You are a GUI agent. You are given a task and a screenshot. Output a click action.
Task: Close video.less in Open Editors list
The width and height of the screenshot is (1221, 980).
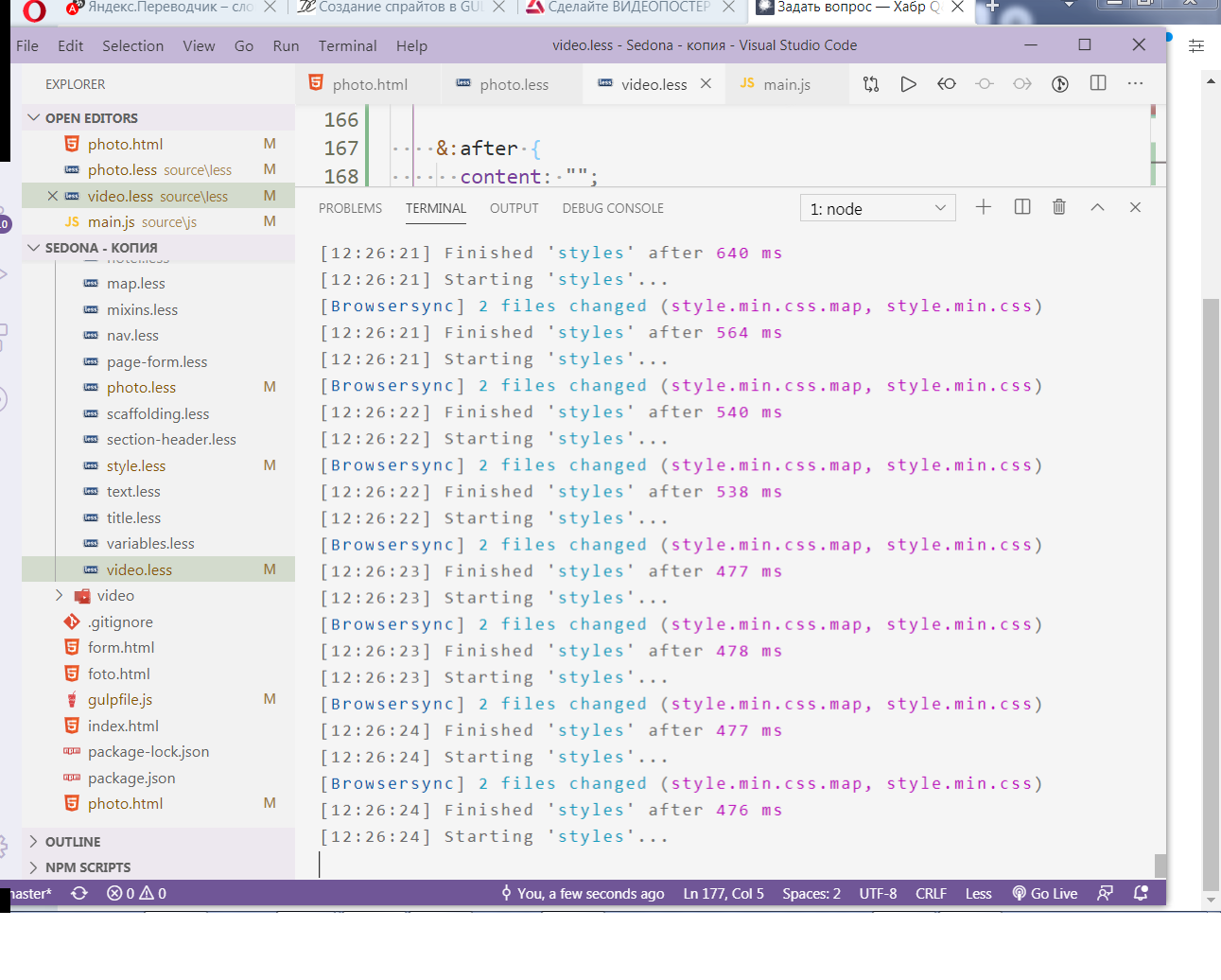(53, 196)
